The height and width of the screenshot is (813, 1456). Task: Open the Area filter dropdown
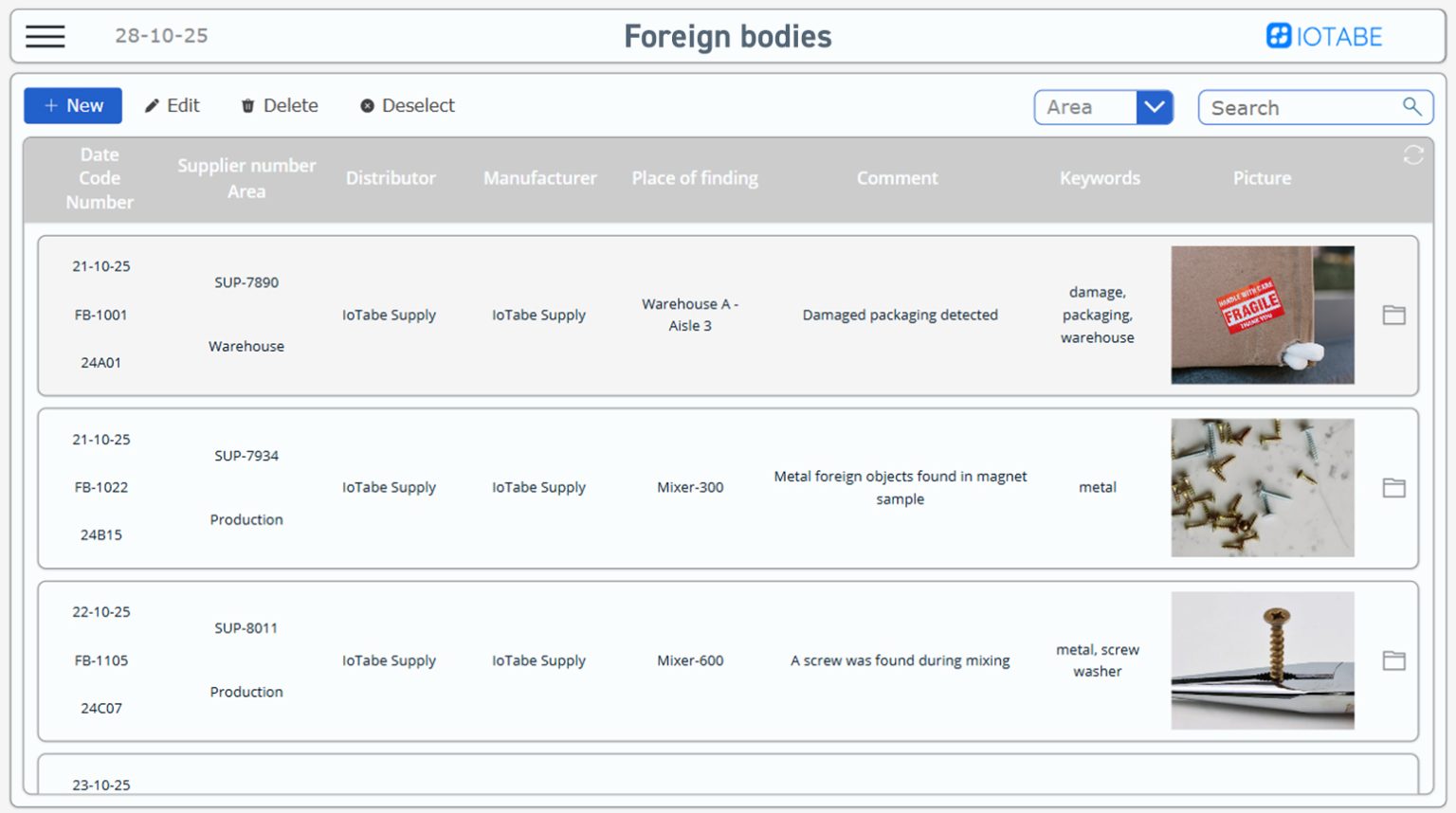1084,107
